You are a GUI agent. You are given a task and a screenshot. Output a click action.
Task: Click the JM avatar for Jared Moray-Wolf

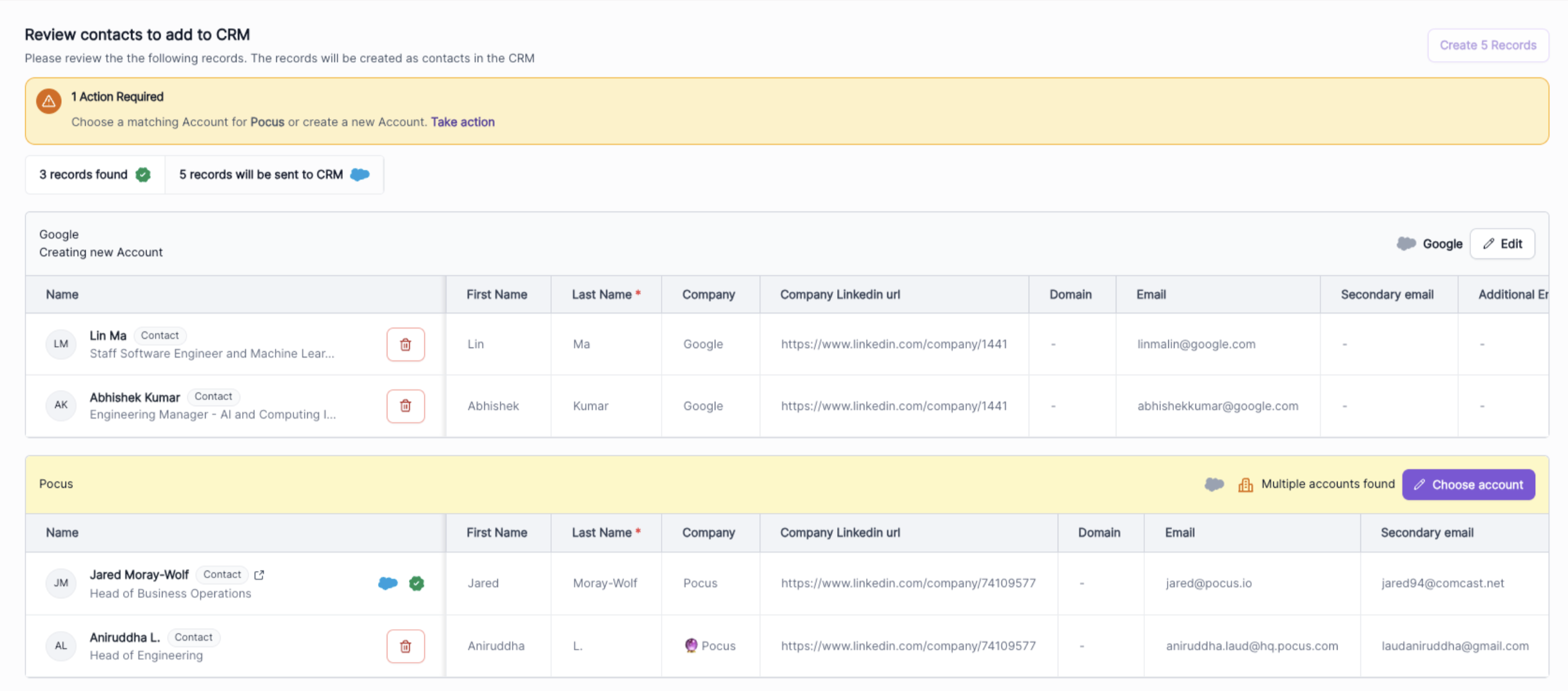point(61,583)
